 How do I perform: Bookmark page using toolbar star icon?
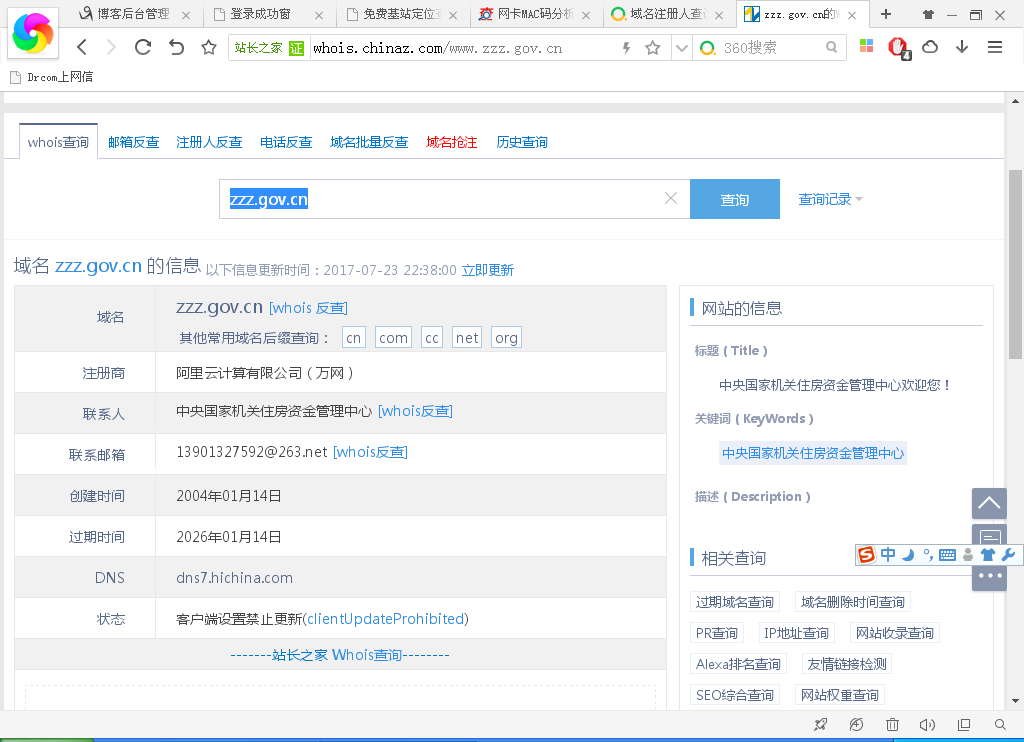point(209,47)
